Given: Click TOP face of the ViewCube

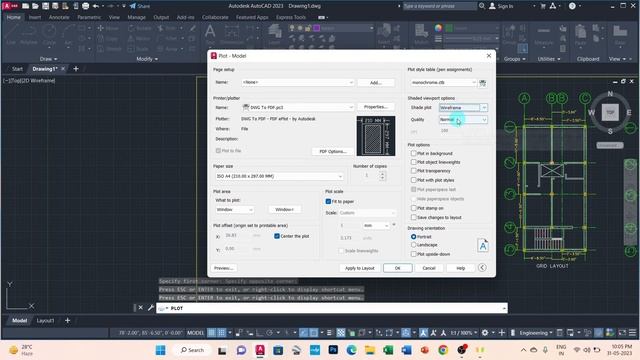Looking at the screenshot, I should pos(610,112).
